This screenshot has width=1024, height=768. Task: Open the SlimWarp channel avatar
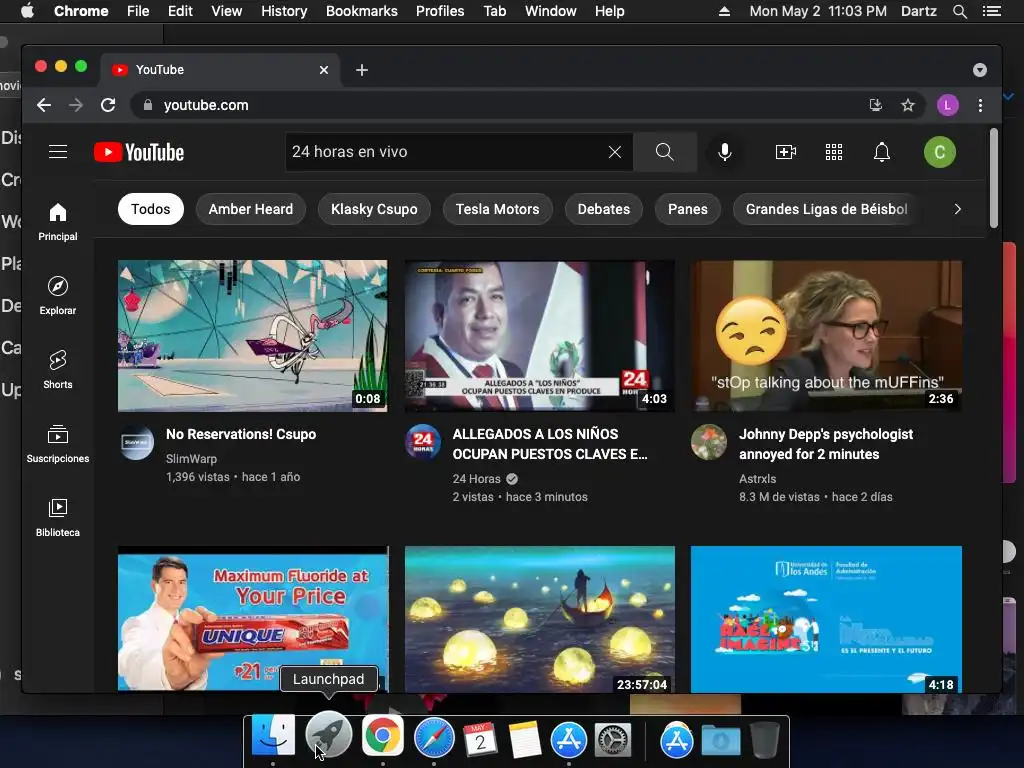136,443
